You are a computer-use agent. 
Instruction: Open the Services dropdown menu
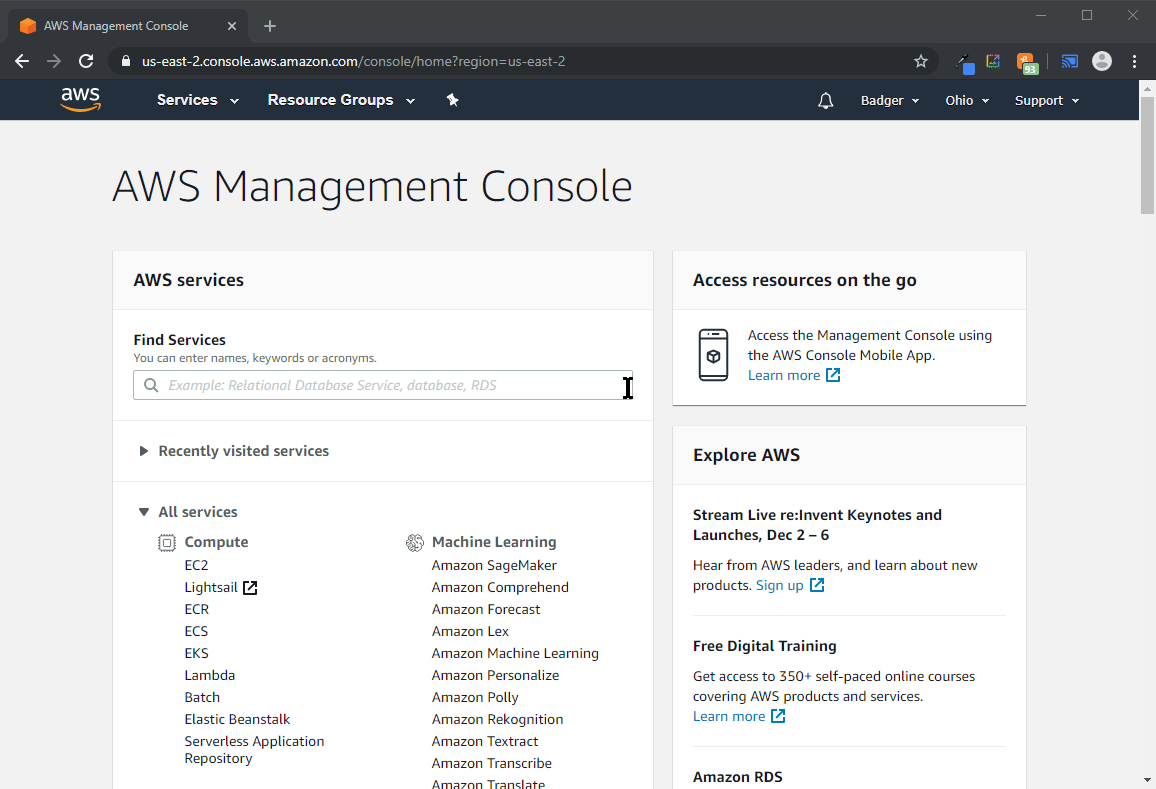(x=198, y=100)
